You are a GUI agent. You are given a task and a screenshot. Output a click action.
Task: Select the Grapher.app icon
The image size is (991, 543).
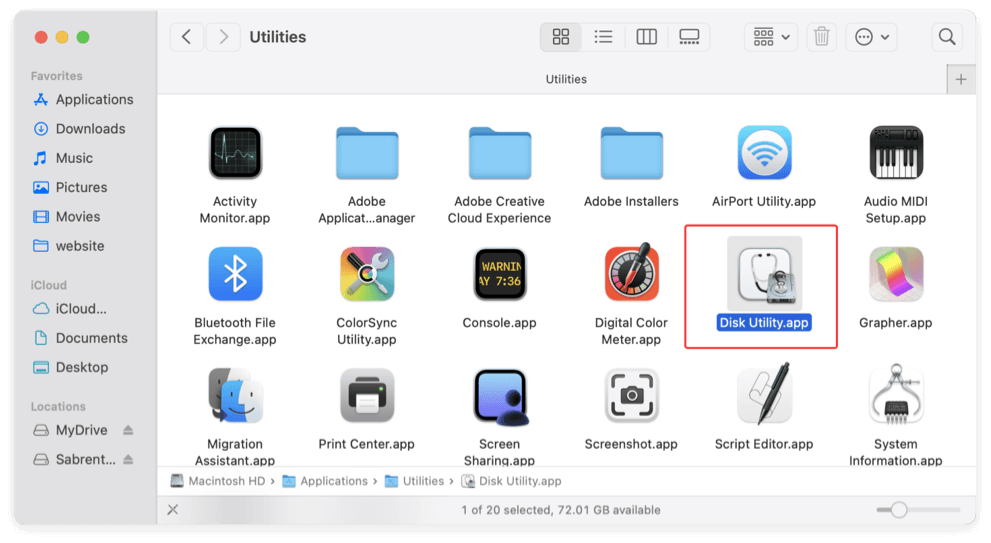pos(896,274)
